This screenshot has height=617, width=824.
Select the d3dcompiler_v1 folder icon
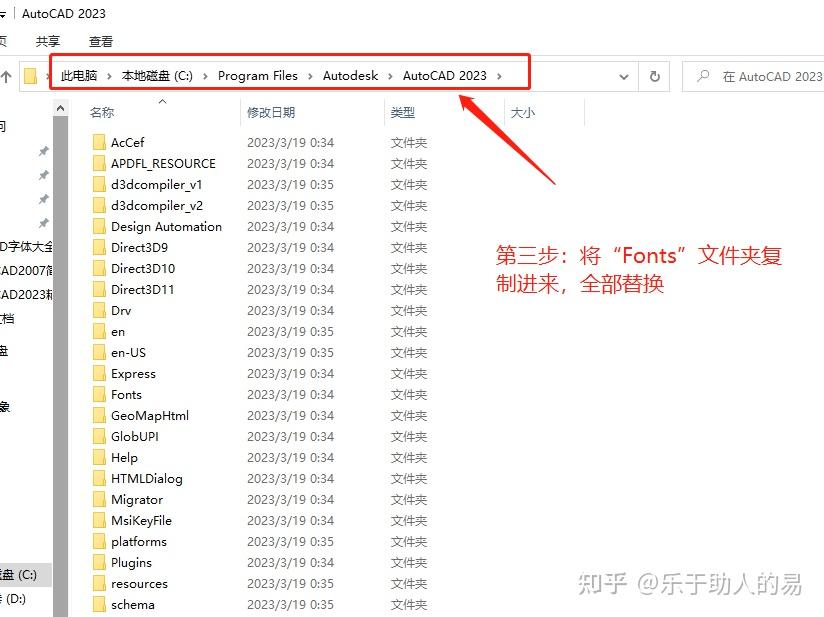pos(99,184)
